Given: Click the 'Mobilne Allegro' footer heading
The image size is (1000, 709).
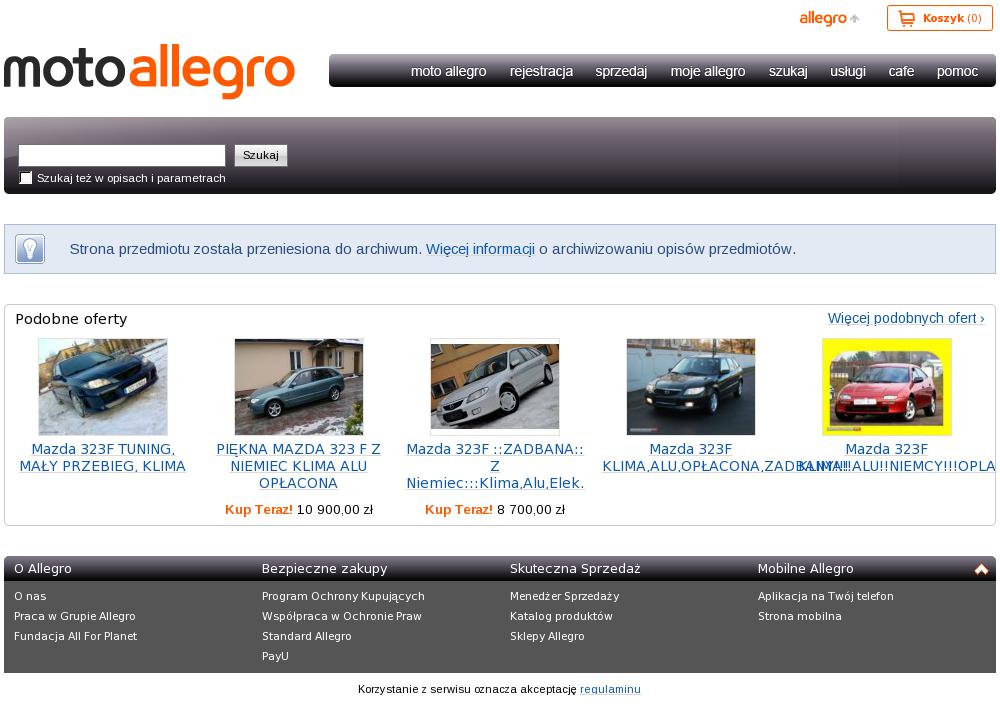Looking at the screenshot, I should [x=805, y=569].
